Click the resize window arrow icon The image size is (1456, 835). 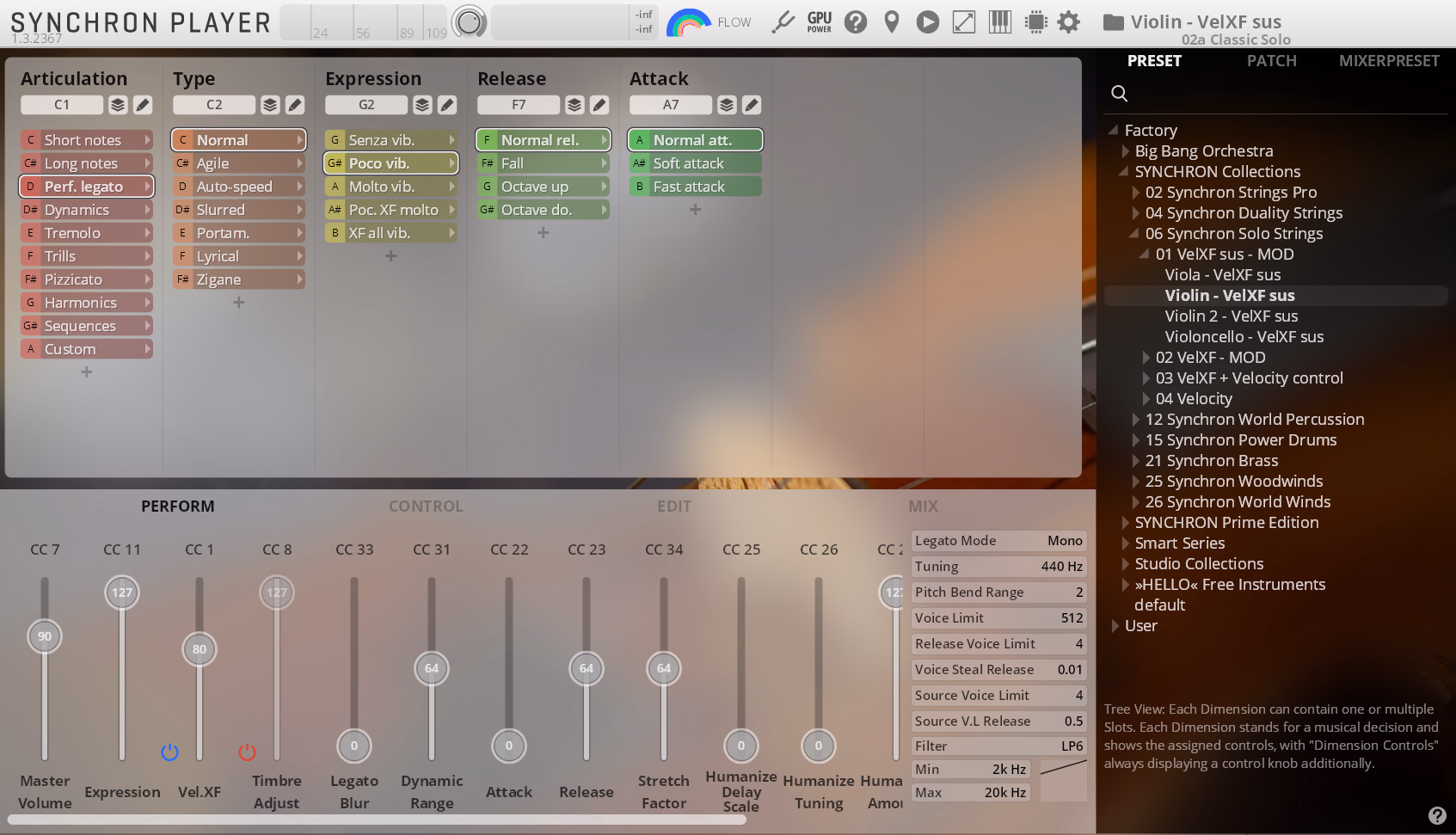tap(964, 22)
